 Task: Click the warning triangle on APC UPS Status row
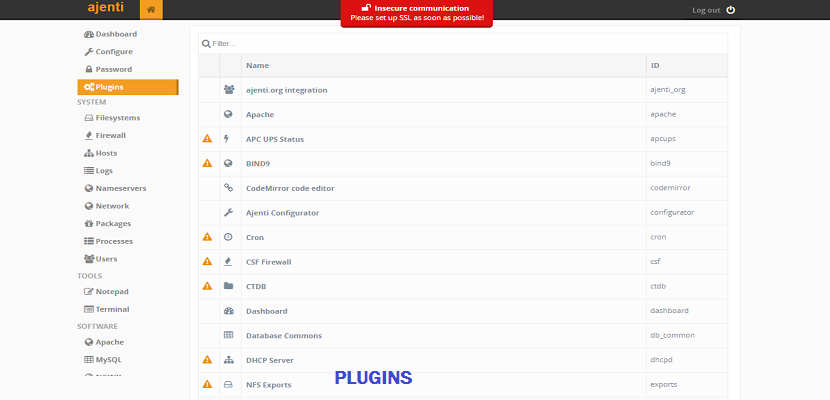208,139
